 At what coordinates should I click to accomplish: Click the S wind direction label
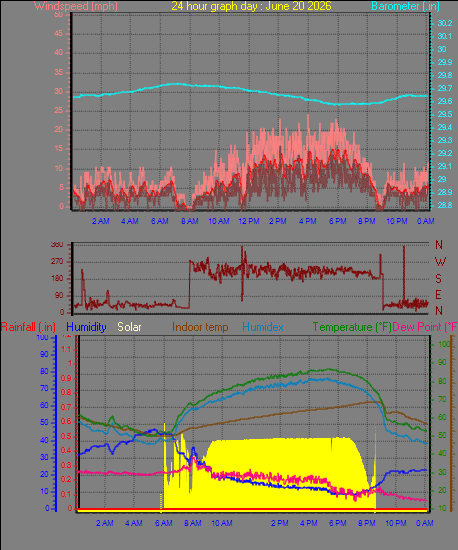438,279
